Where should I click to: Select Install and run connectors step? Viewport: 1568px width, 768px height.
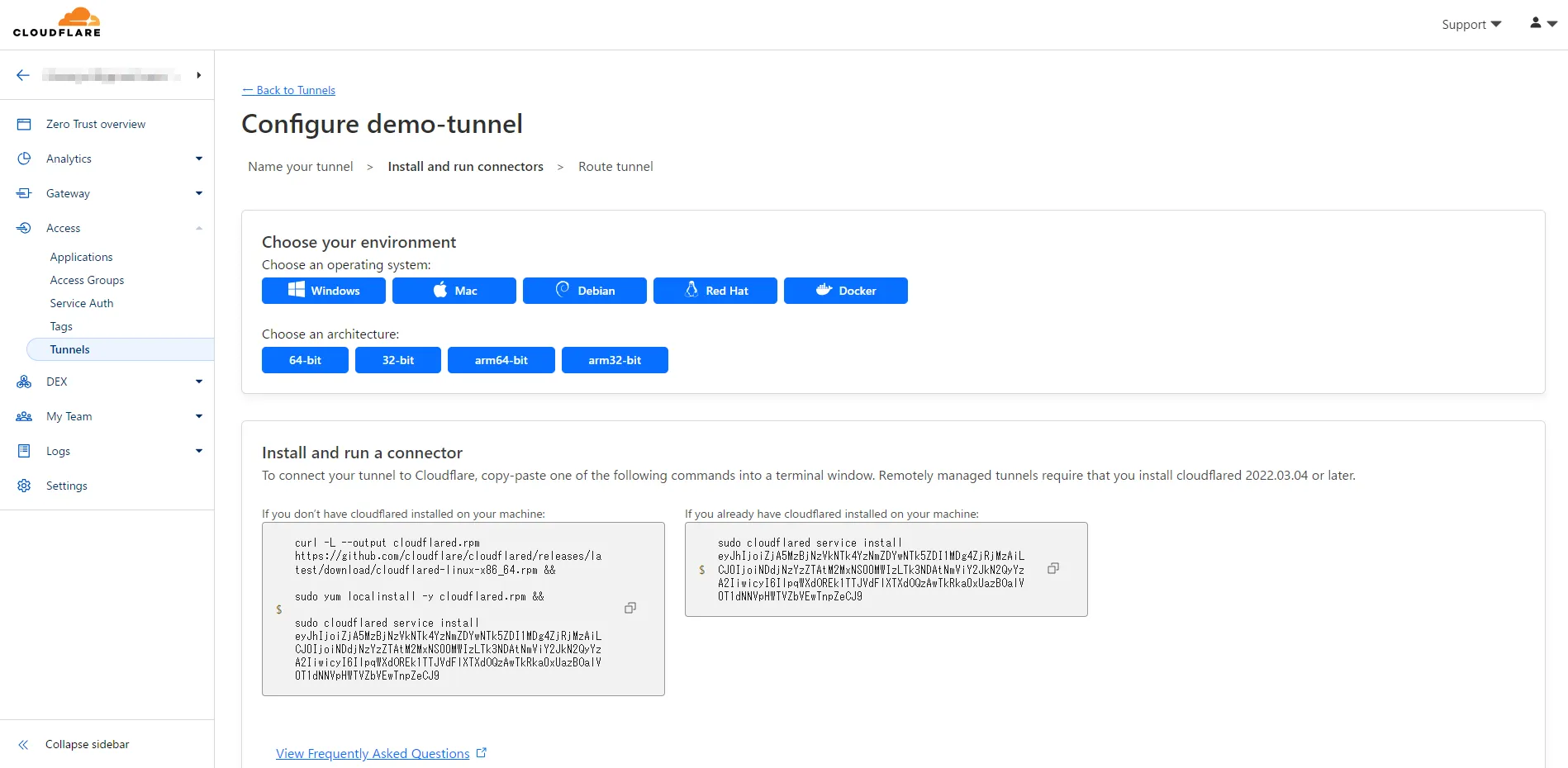(466, 166)
